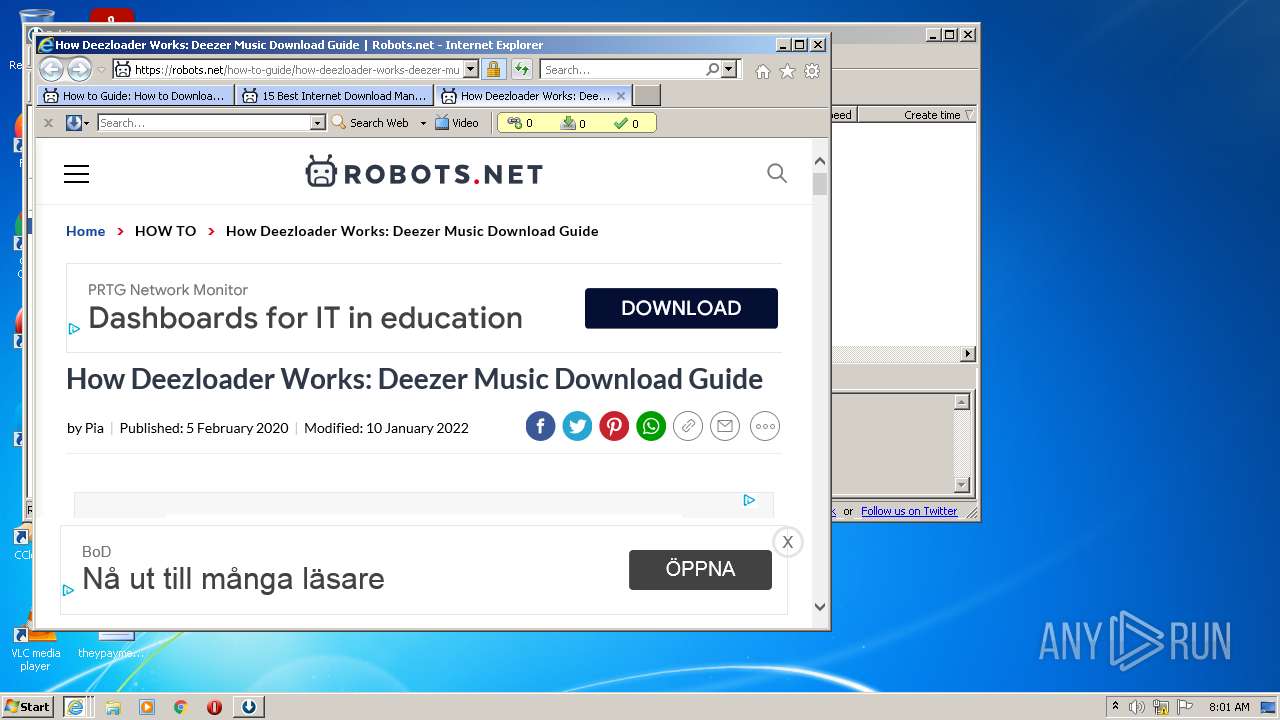Open recent pages dropdown next to forward
Screen dimensions: 1280x720
101,70
